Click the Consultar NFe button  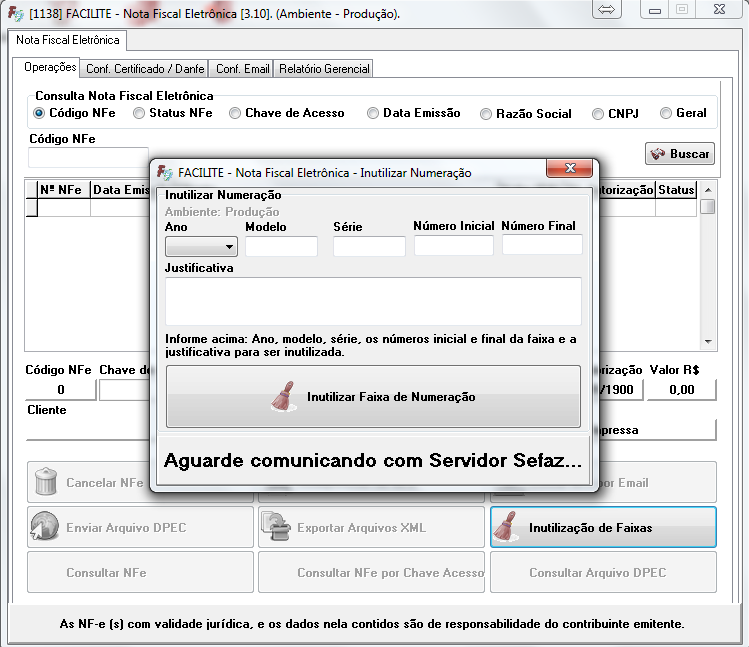click(140, 572)
